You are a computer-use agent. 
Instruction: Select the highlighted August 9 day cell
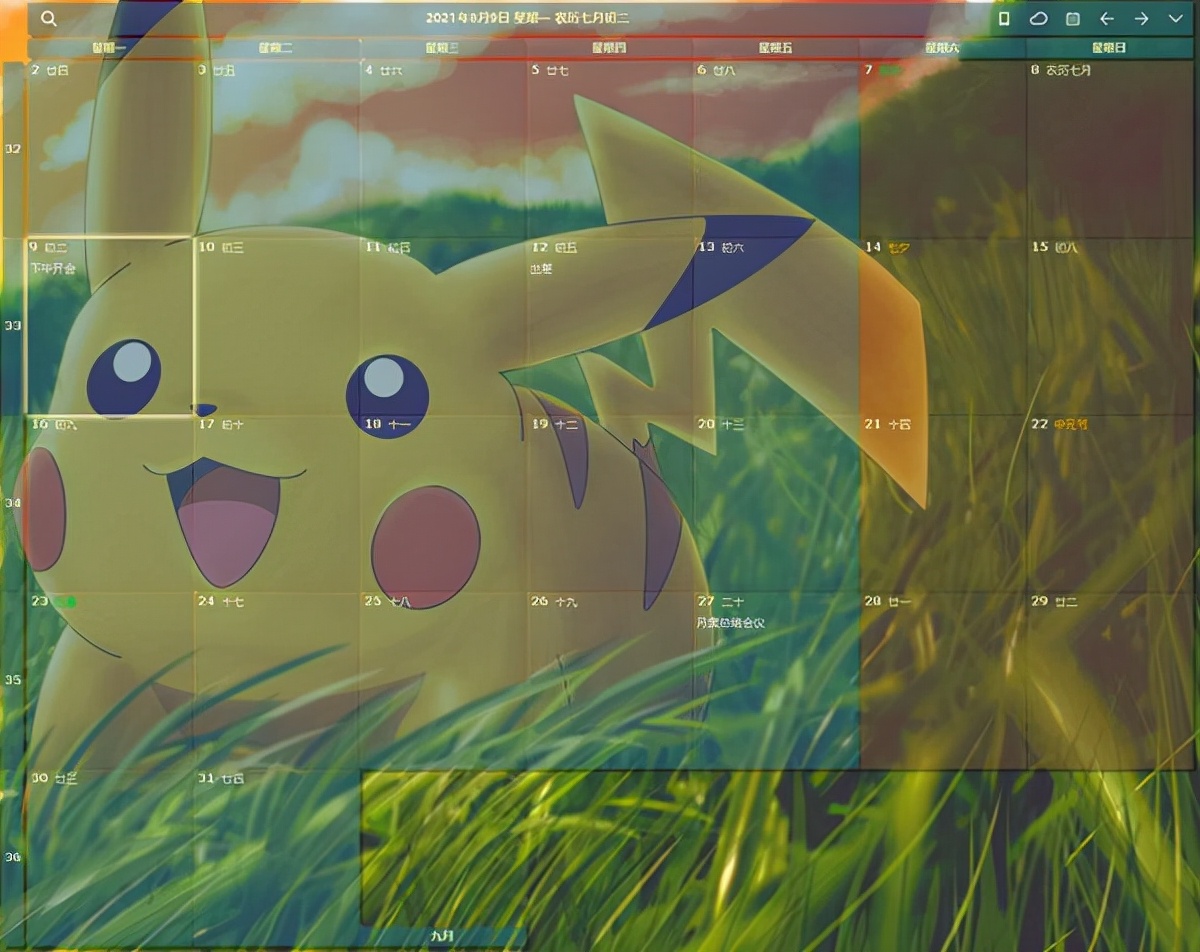(110, 326)
